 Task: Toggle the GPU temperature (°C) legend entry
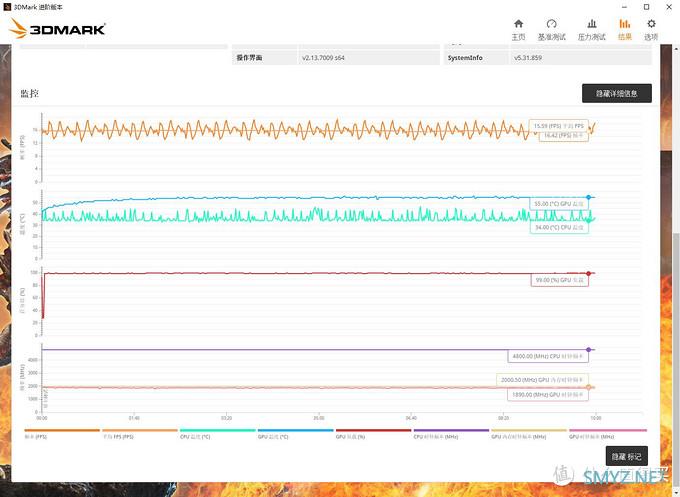point(295,433)
